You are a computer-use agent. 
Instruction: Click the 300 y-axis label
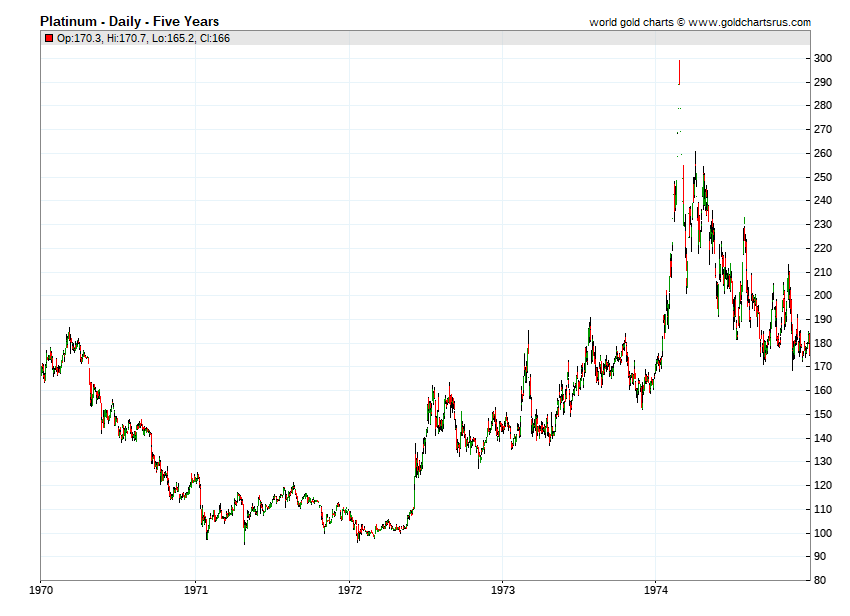(x=823, y=59)
